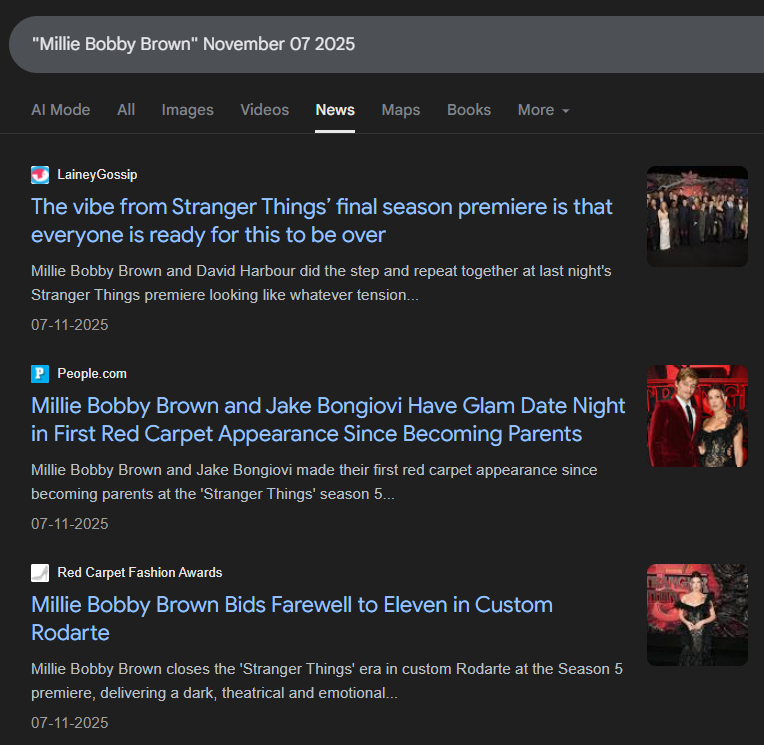
Task: Expand the More dropdown menu
Action: (543, 110)
